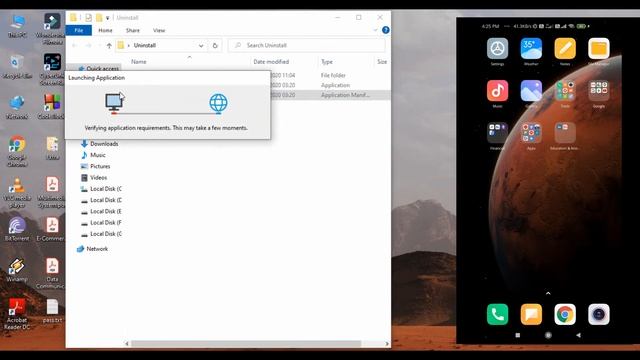Click the horizontal scrollbar in Explorer

[x=246, y=344]
